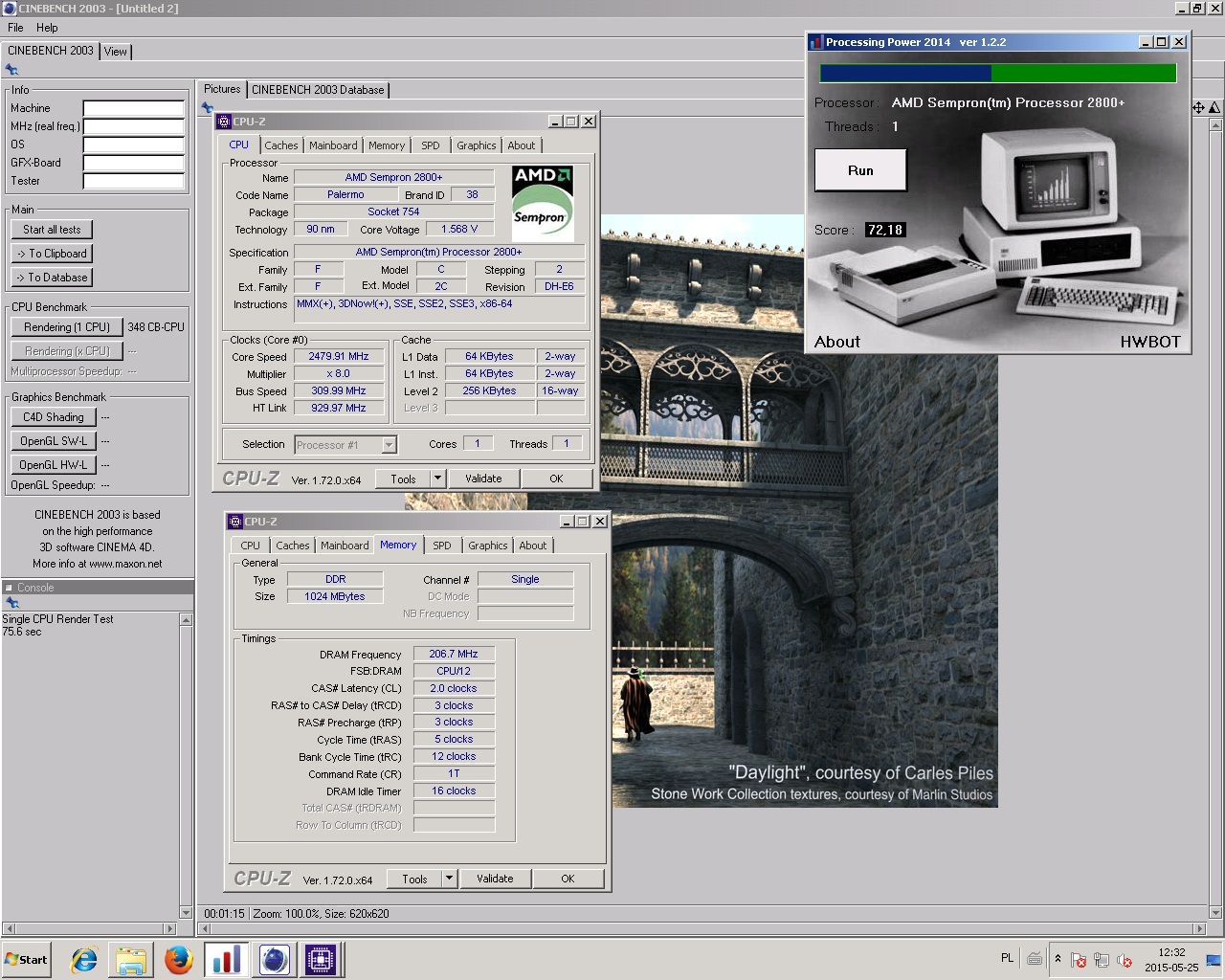Image resolution: width=1225 pixels, height=980 pixels.
Task: Click OK in lower CPU-Z window
Action: click(x=568, y=879)
